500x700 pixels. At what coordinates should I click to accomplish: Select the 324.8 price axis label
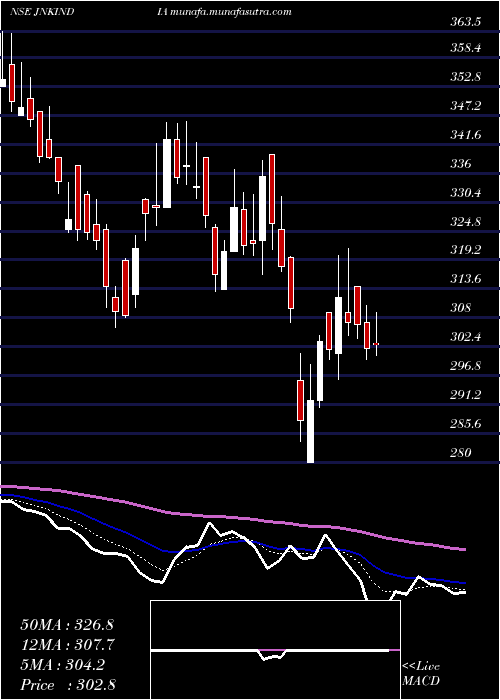[x=465, y=221]
